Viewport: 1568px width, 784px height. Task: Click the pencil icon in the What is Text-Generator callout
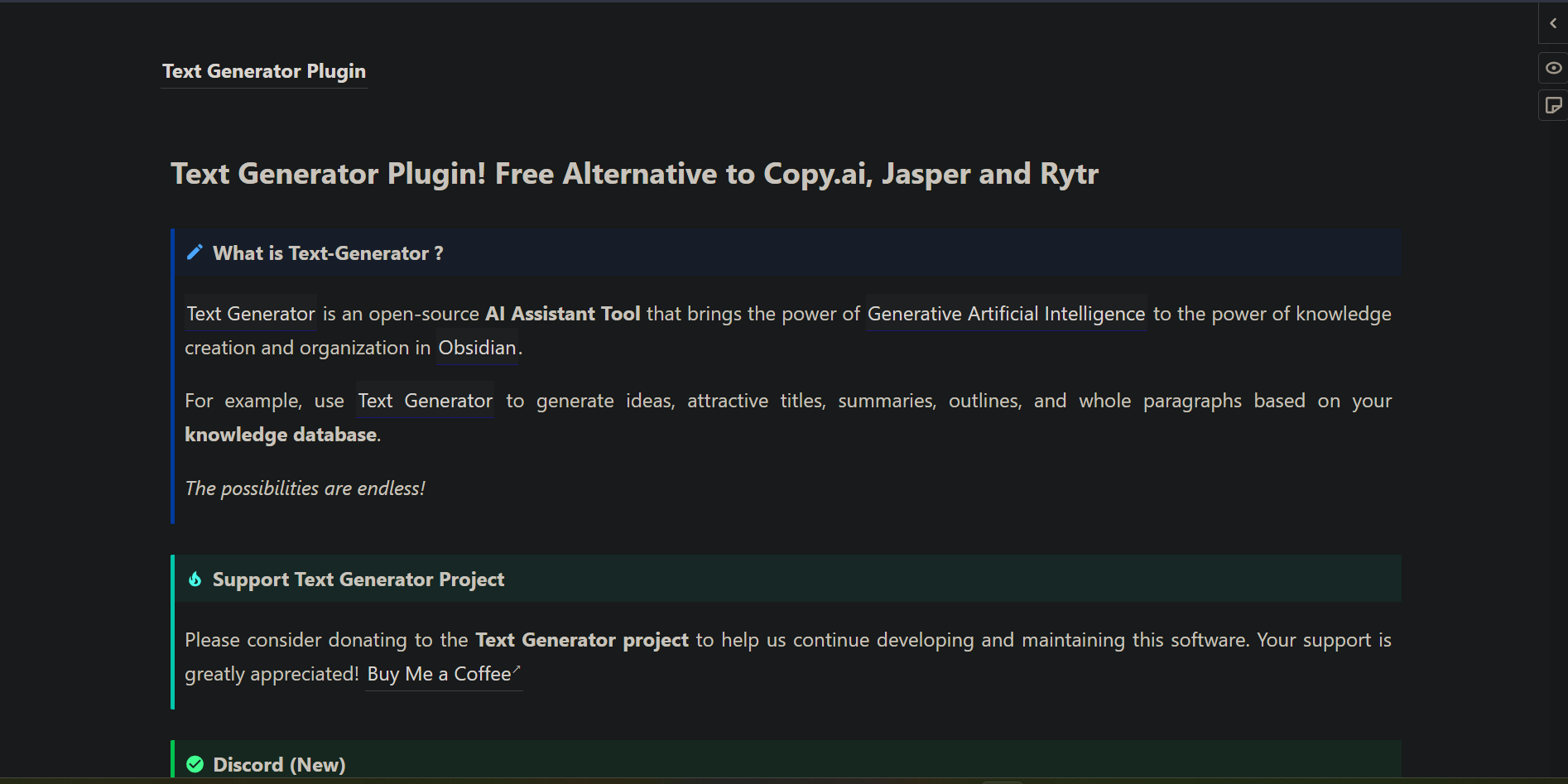click(195, 252)
